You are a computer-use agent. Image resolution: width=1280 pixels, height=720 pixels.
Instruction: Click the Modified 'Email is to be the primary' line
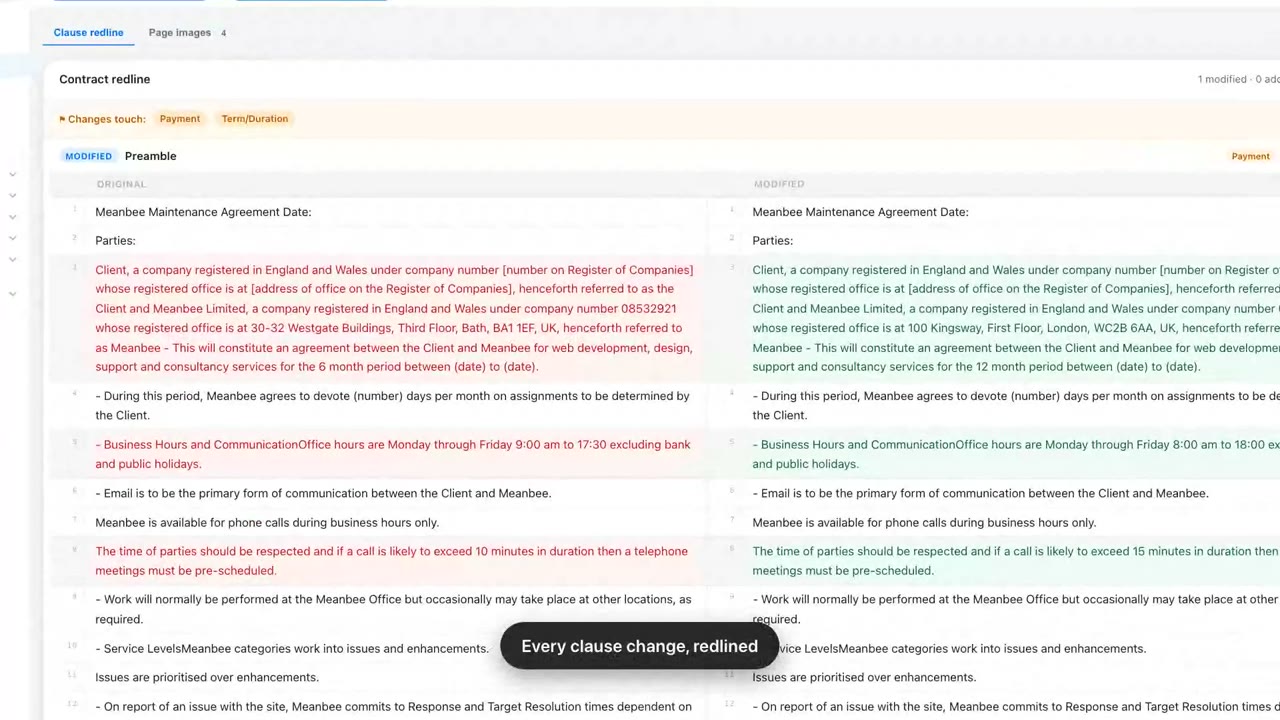[x=980, y=493]
